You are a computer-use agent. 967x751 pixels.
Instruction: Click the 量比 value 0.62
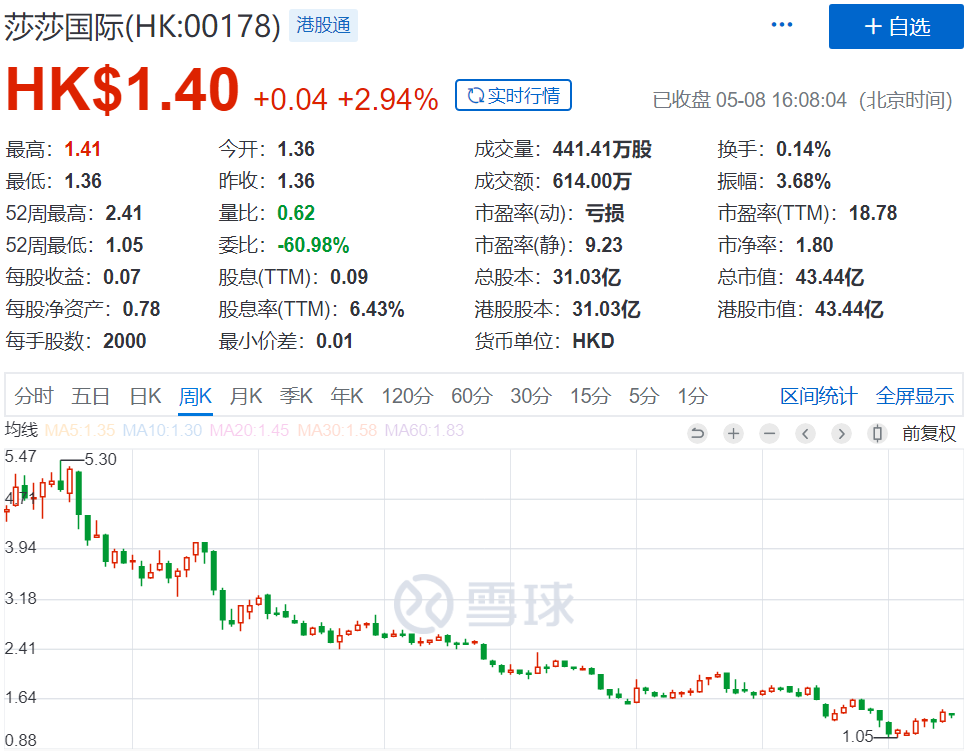tap(296, 213)
